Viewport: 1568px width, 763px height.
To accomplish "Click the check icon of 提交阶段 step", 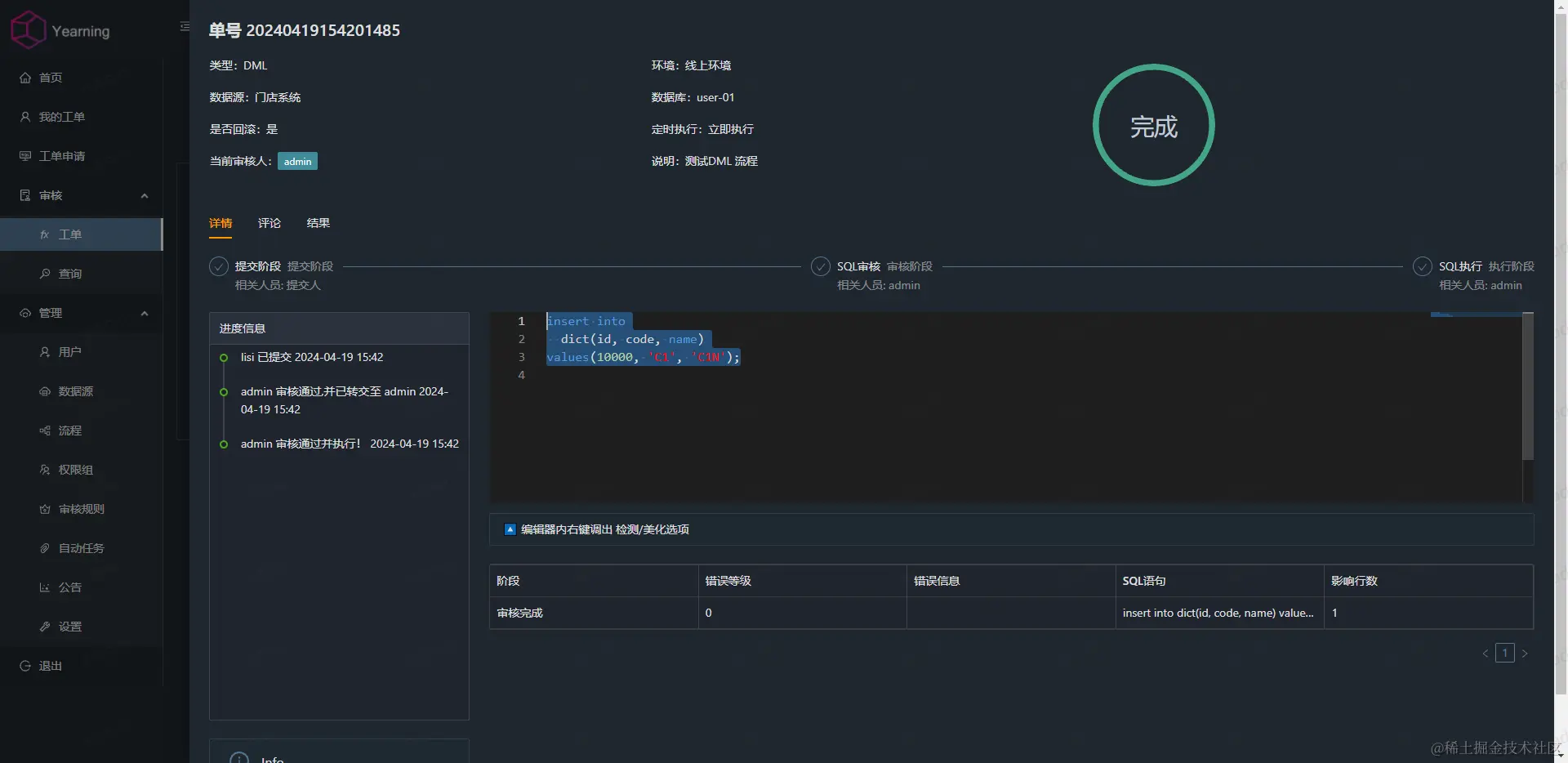I will (x=219, y=266).
